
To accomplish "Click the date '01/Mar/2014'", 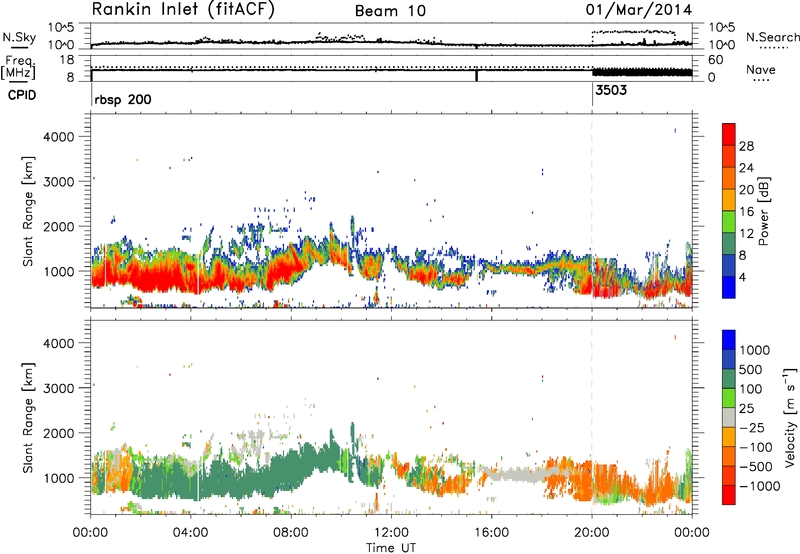I will (x=639, y=10).
